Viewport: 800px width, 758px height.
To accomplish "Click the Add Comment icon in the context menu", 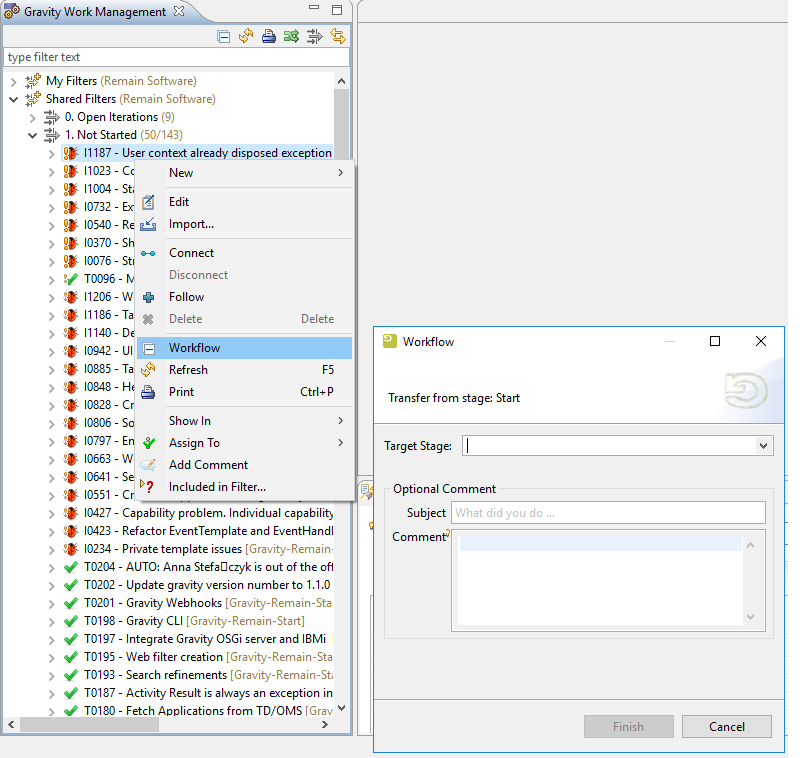I will point(148,465).
